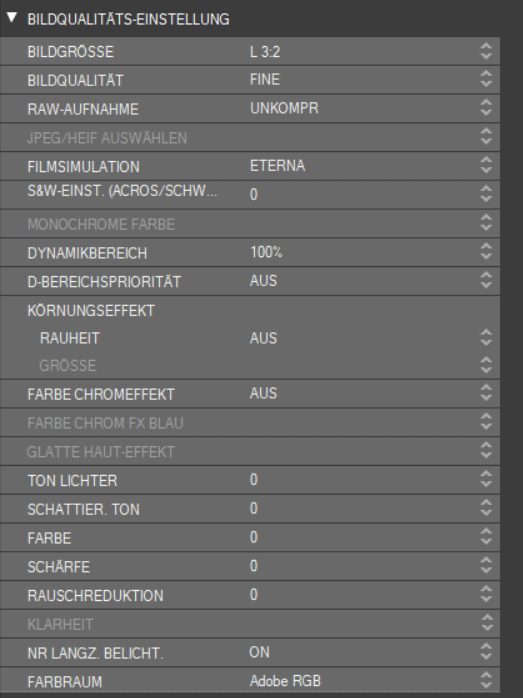Open DYNAMIKBEREICH 100% selector arrows

click(486, 252)
